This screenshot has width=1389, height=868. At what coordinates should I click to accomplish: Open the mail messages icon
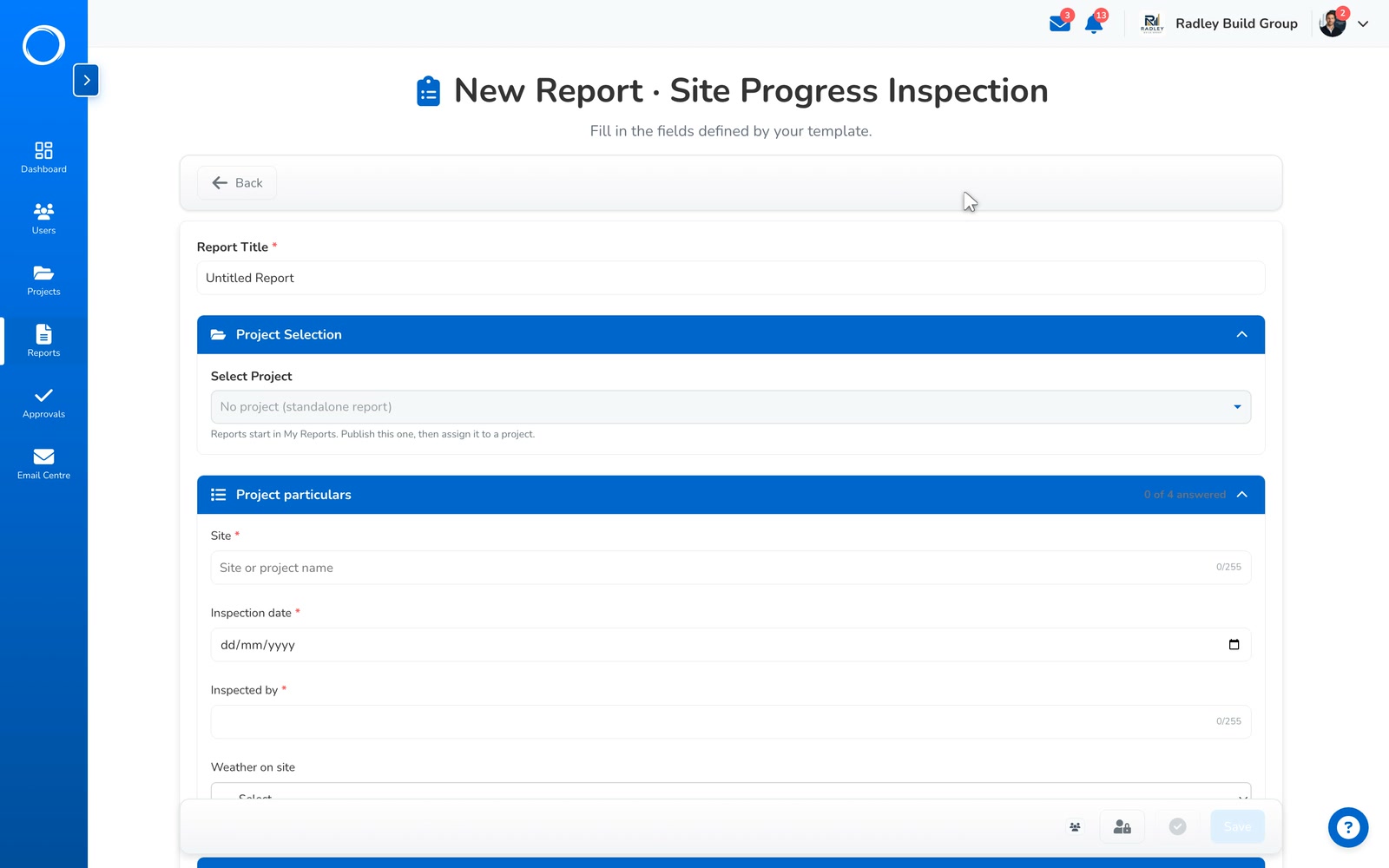[x=1060, y=23]
